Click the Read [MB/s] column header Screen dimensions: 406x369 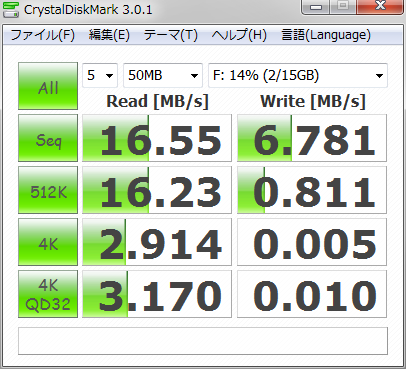pyautogui.click(x=157, y=101)
